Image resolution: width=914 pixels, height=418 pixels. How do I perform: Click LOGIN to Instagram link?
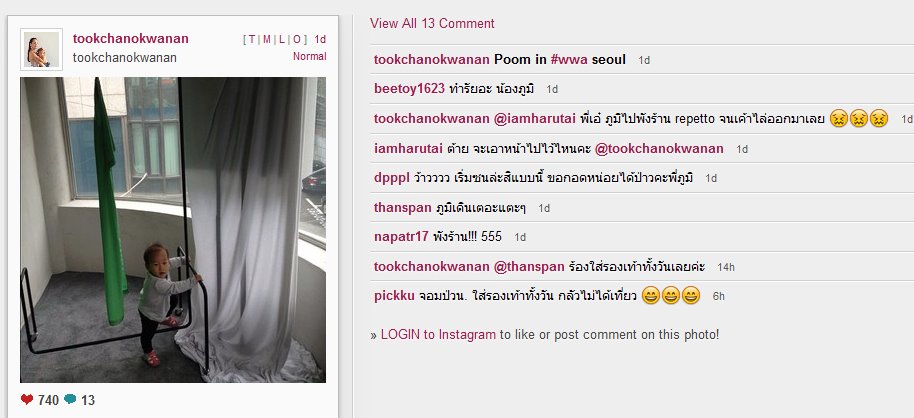(x=438, y=335)
